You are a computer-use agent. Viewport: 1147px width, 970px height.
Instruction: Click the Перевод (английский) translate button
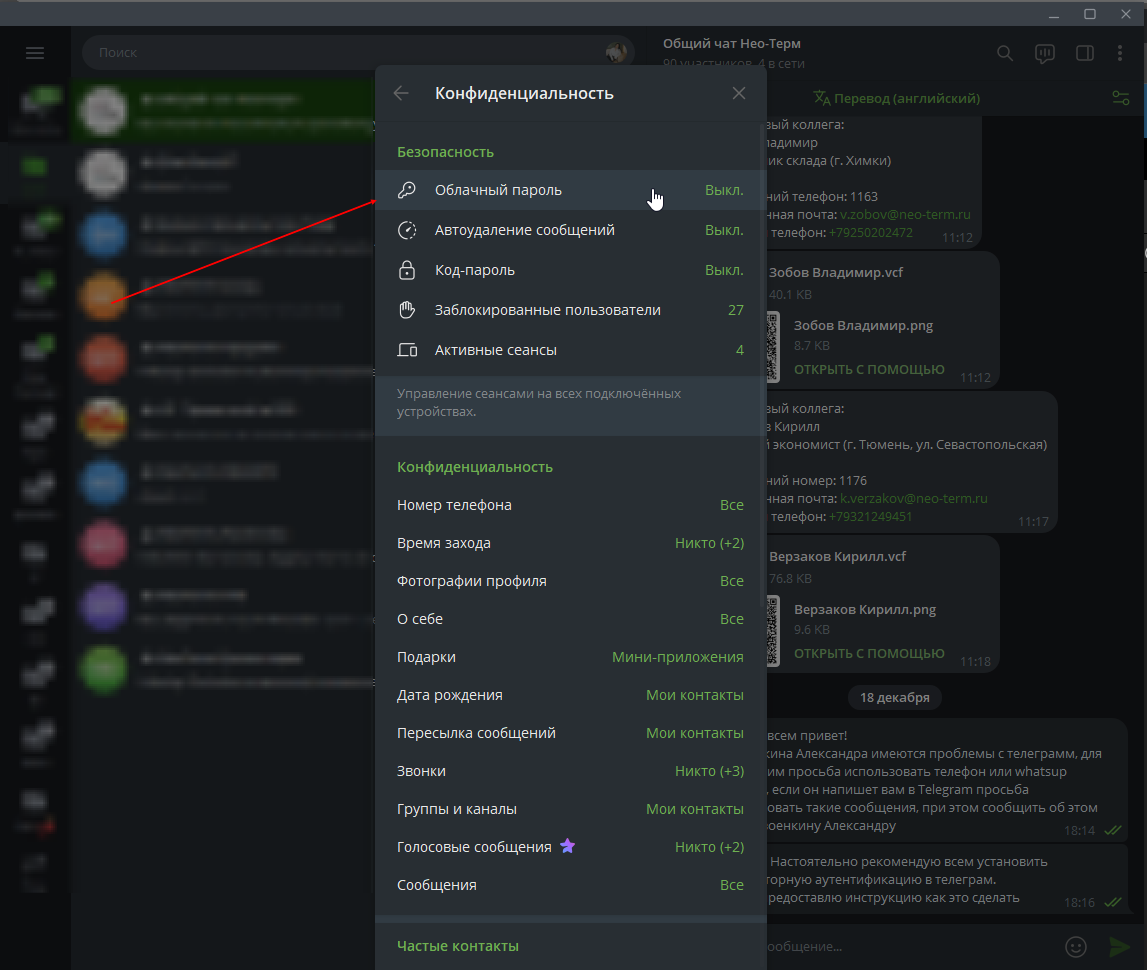pos(897,98)
